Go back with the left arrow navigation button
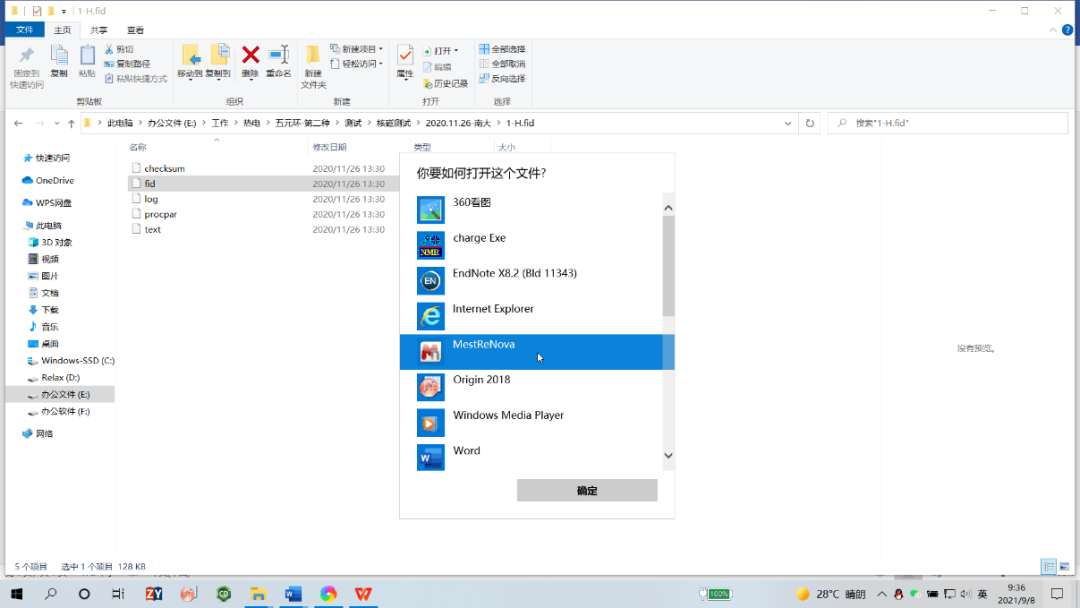This screenshot has width=1080, height=608. tap(19, 123)
